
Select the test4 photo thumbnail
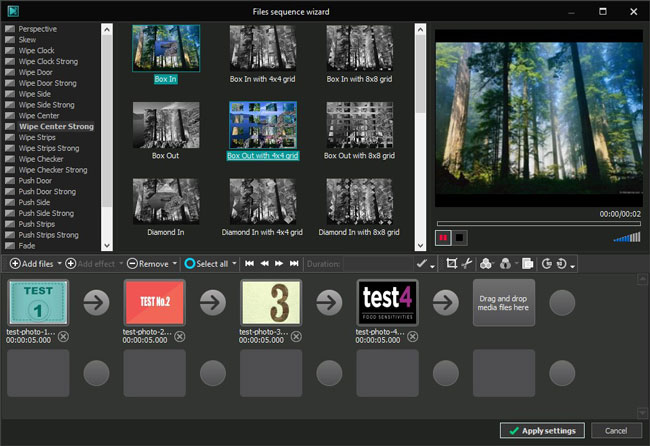pyautogui.click(x=388, y=302)
